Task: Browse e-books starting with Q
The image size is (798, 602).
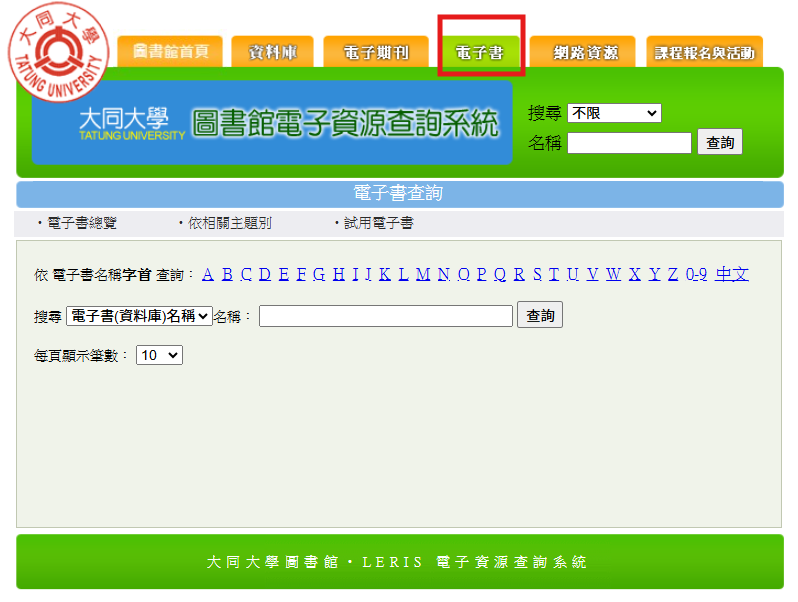Action: [500, 274]
